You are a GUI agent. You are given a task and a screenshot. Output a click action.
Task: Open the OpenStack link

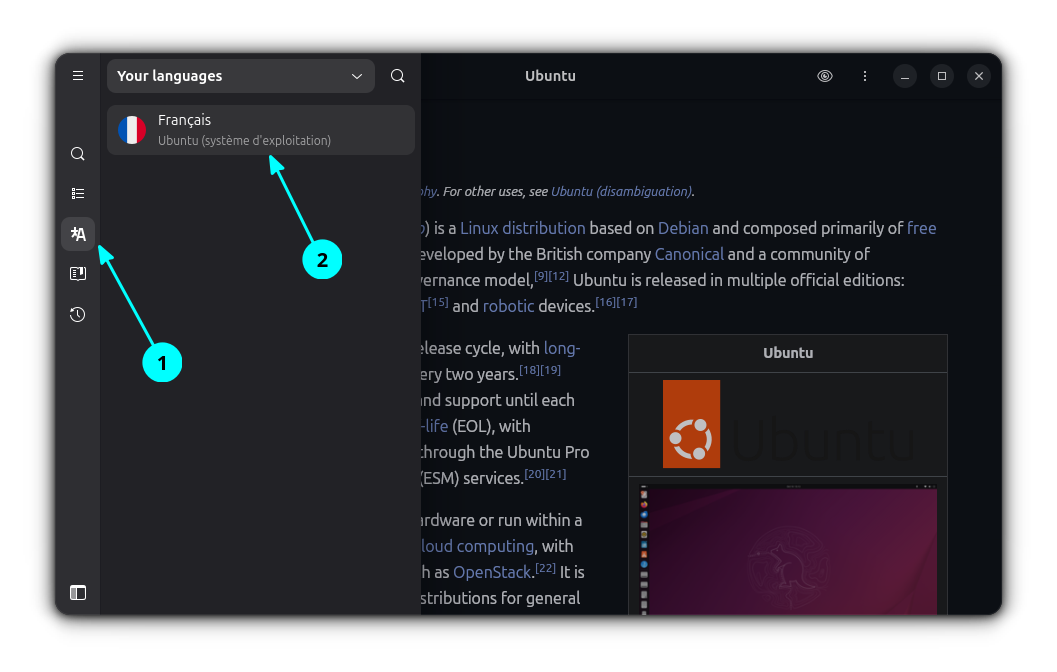click(492, 572)
